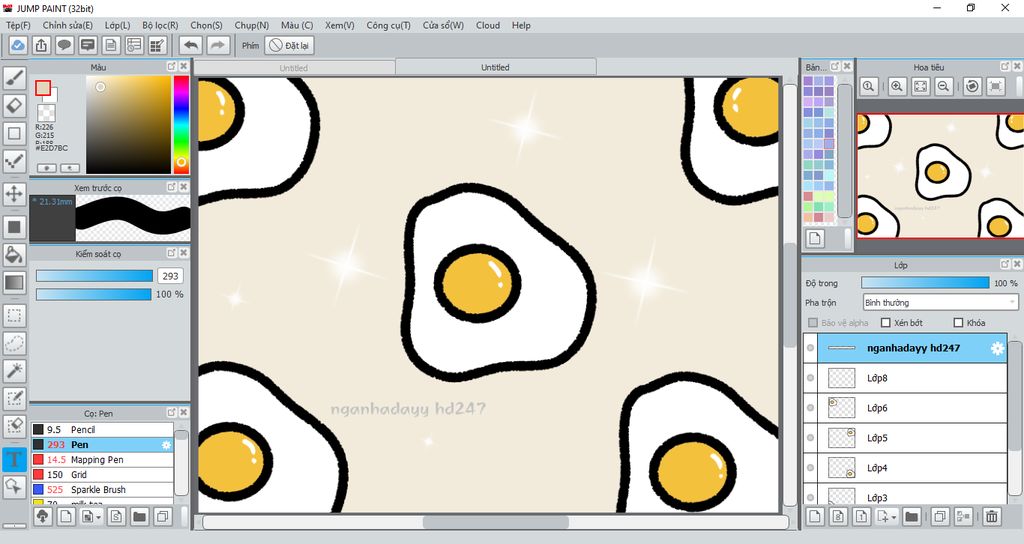
Task: Delete layer with trash icon
Action: coord(991,517)
